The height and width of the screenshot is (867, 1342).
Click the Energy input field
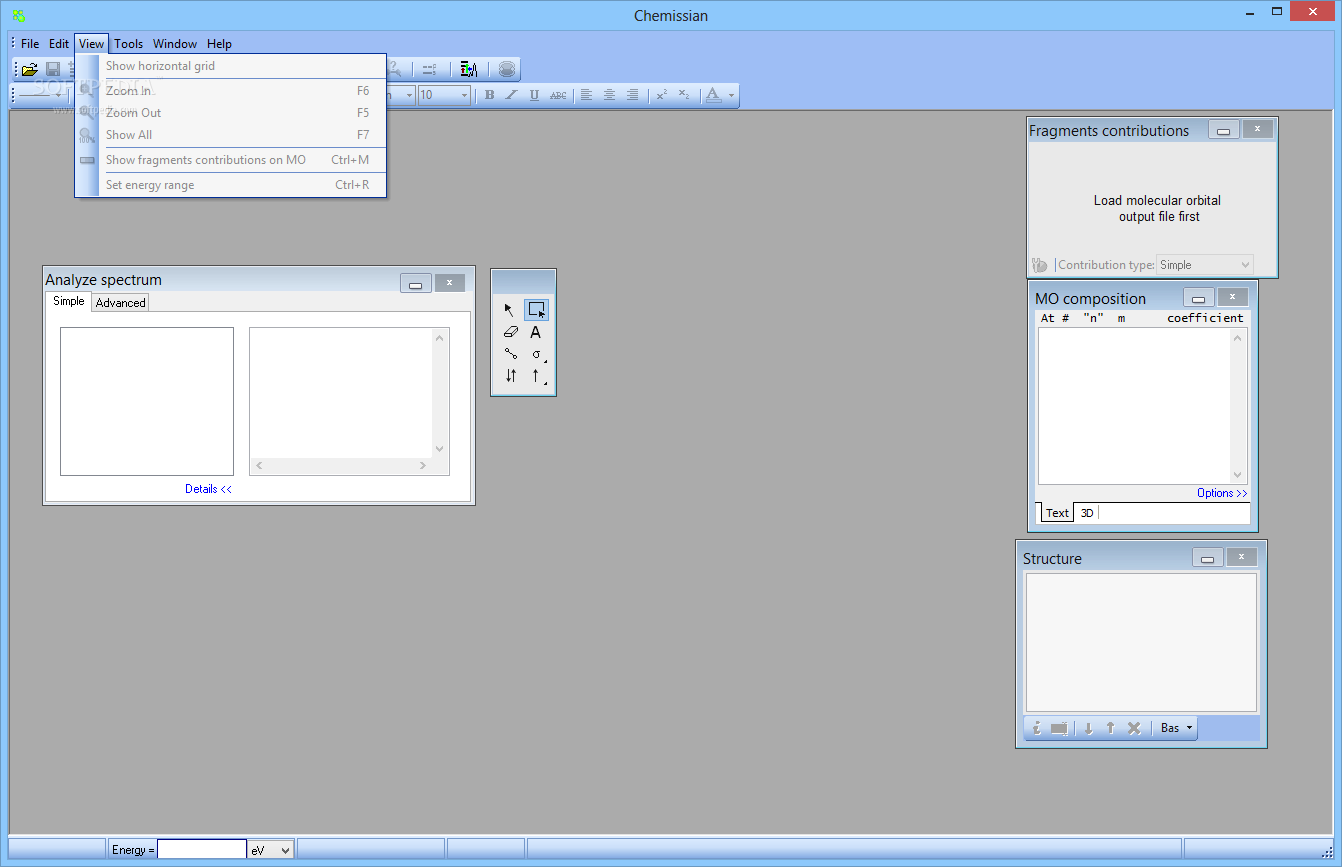[201, 850]
